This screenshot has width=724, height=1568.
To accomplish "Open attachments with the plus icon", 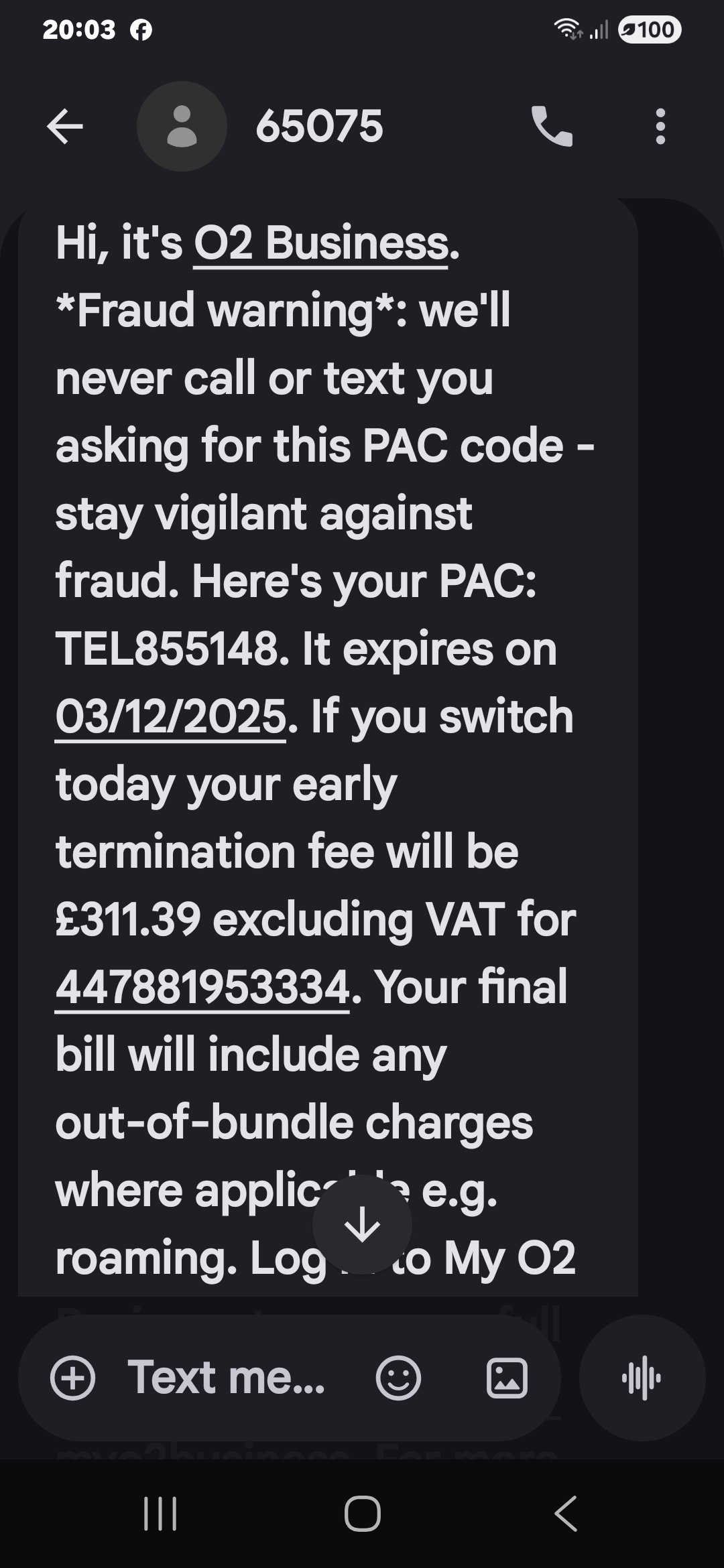I will [x=72, y=1378].
